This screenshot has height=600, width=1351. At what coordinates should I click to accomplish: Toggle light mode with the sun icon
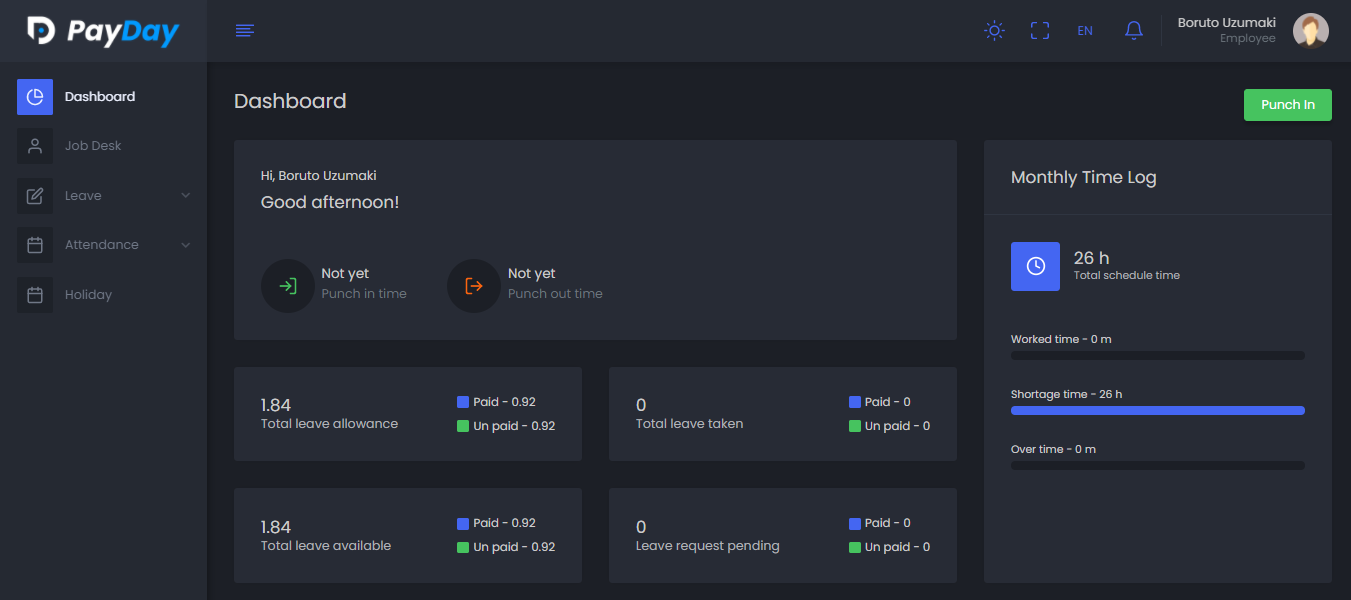994,31
